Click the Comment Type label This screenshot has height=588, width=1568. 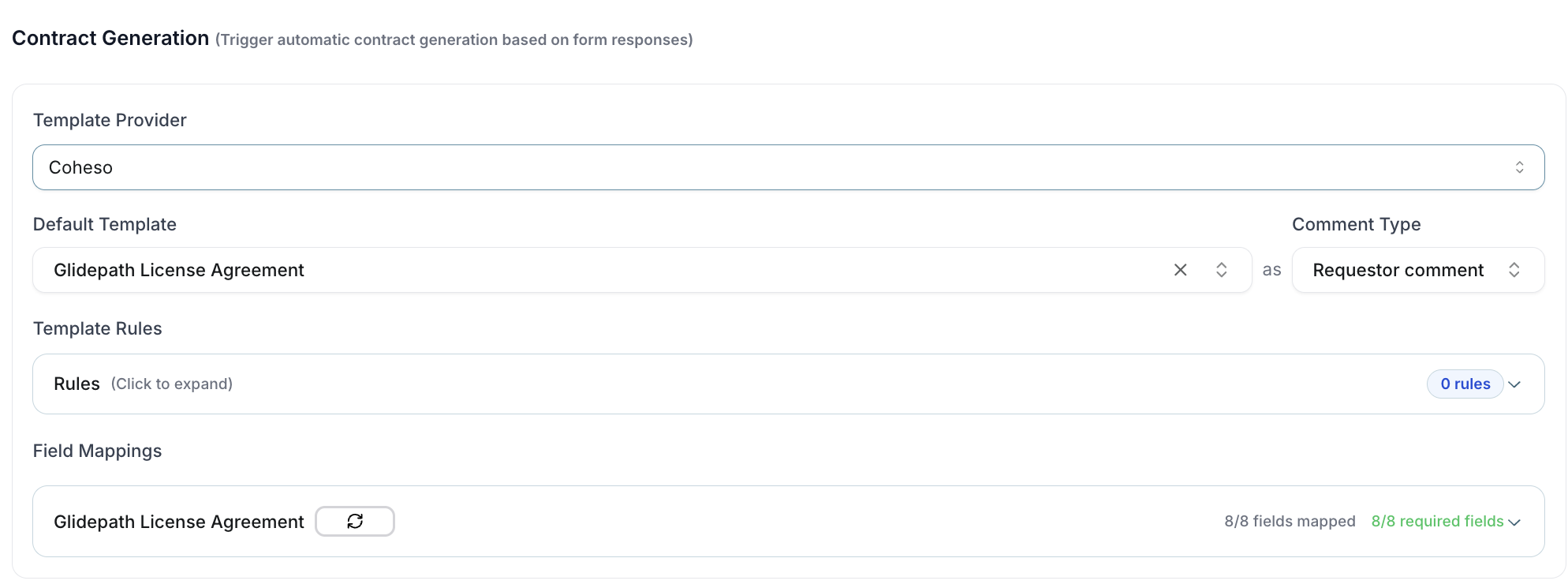(1356, 224)
